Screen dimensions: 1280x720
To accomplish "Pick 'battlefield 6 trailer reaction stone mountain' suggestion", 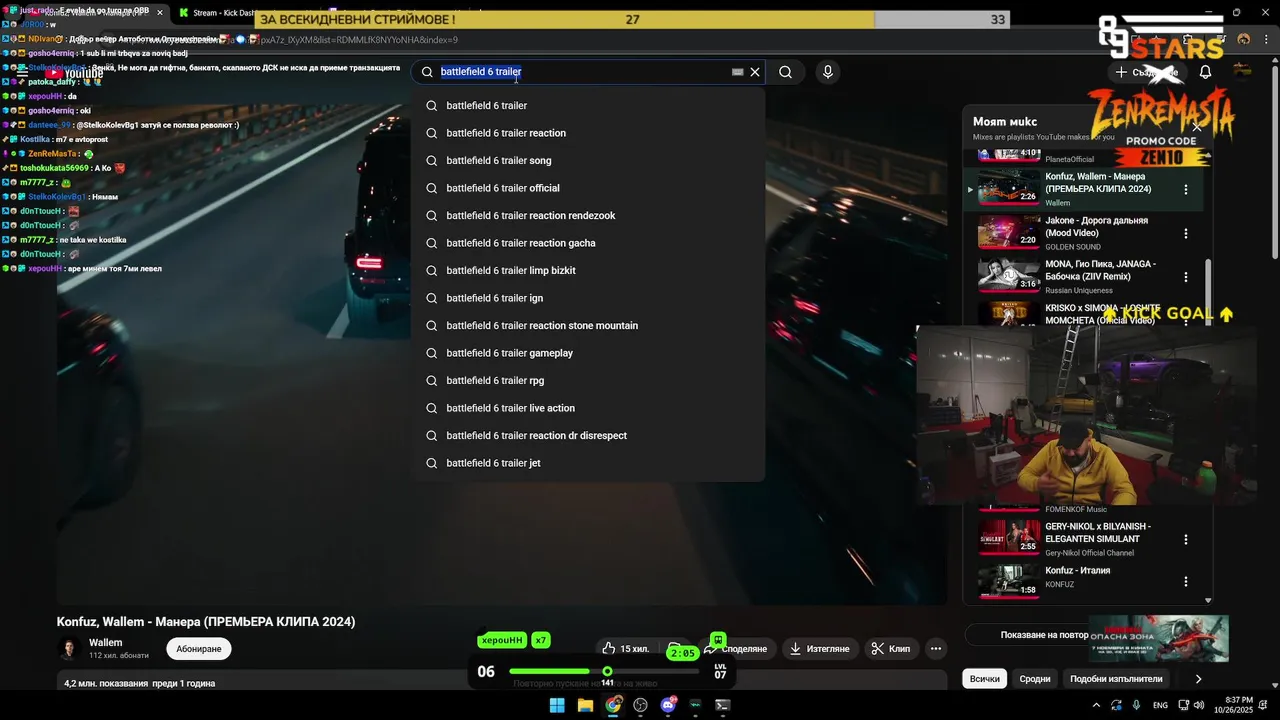I will click(x=588, y=325).
